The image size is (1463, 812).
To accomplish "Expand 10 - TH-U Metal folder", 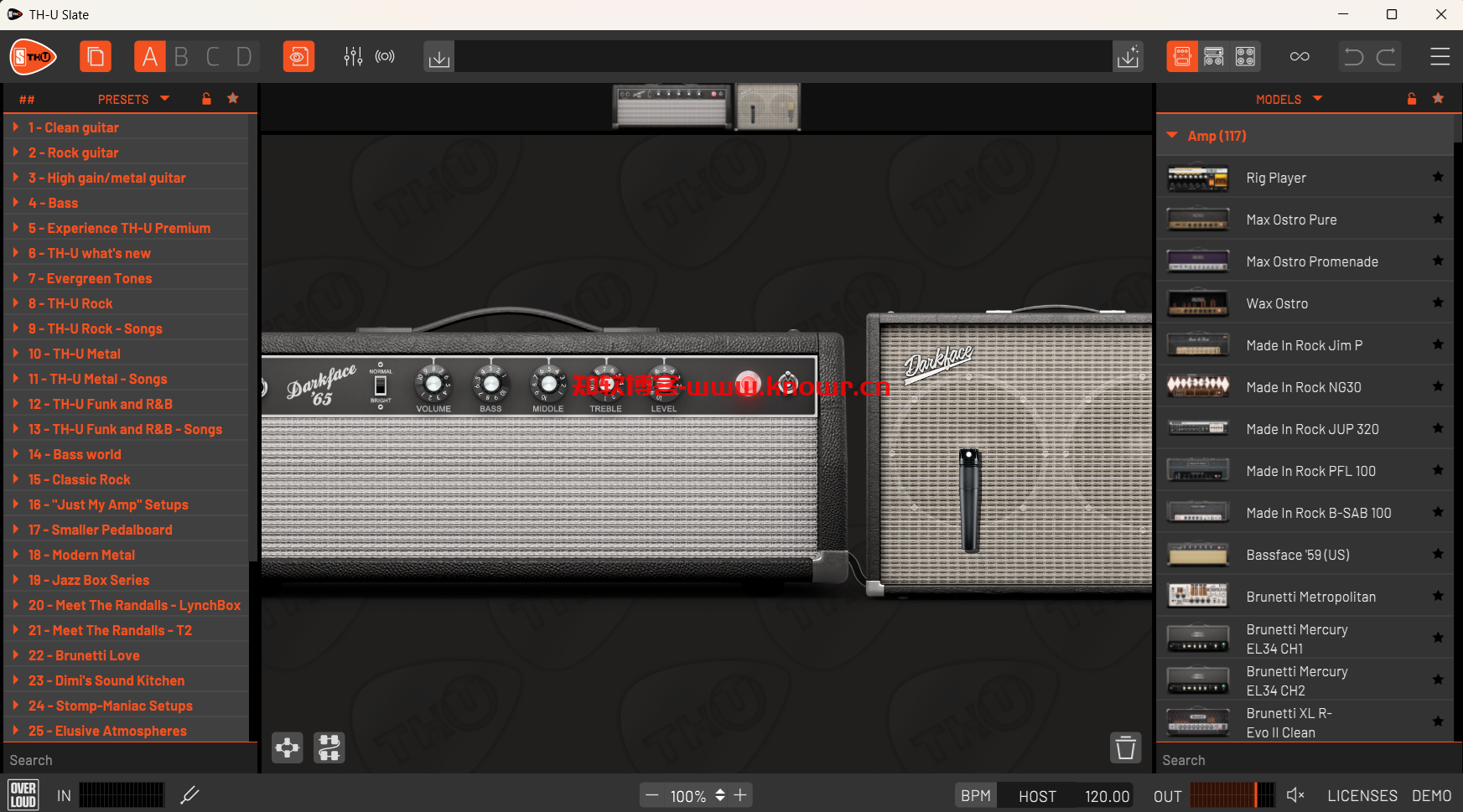I will coord(15,354).
